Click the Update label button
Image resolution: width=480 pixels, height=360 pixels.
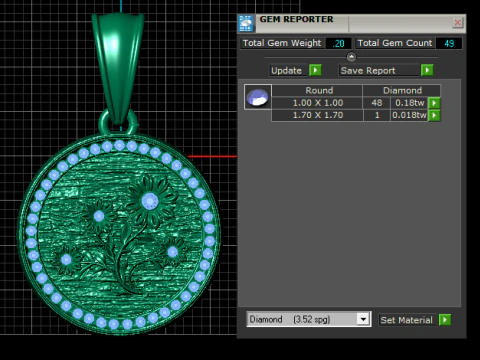click(x=288, y=70)
